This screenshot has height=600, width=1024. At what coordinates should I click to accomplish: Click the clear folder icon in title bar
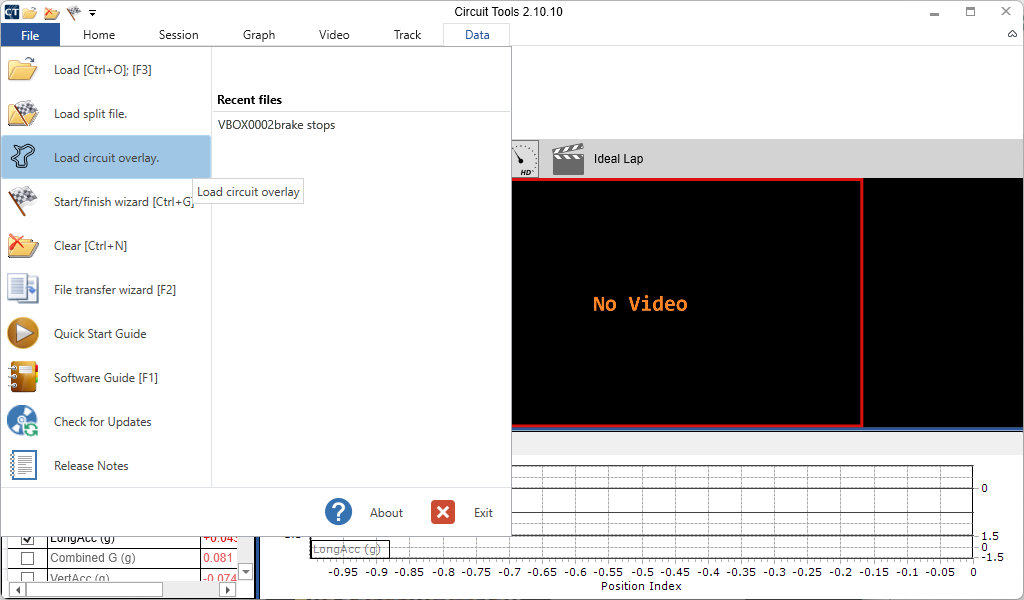(x=52, y=12)
